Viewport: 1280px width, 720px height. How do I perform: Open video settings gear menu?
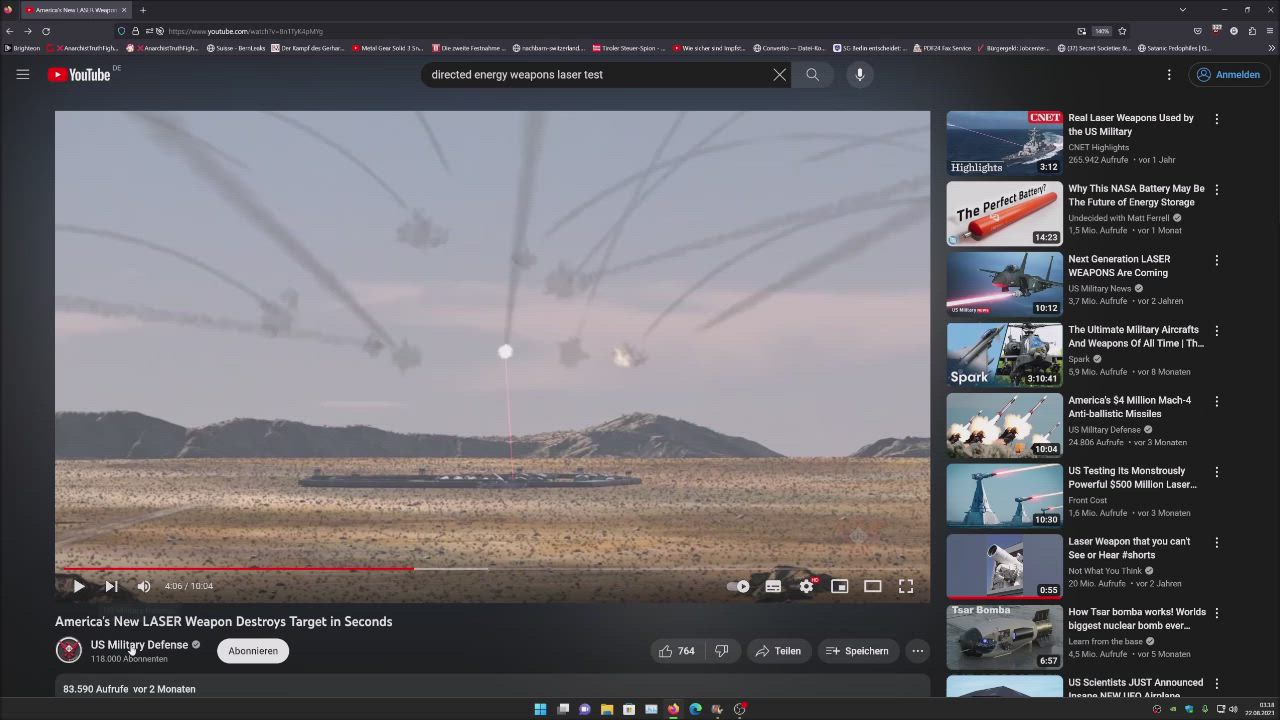(806, 586)
